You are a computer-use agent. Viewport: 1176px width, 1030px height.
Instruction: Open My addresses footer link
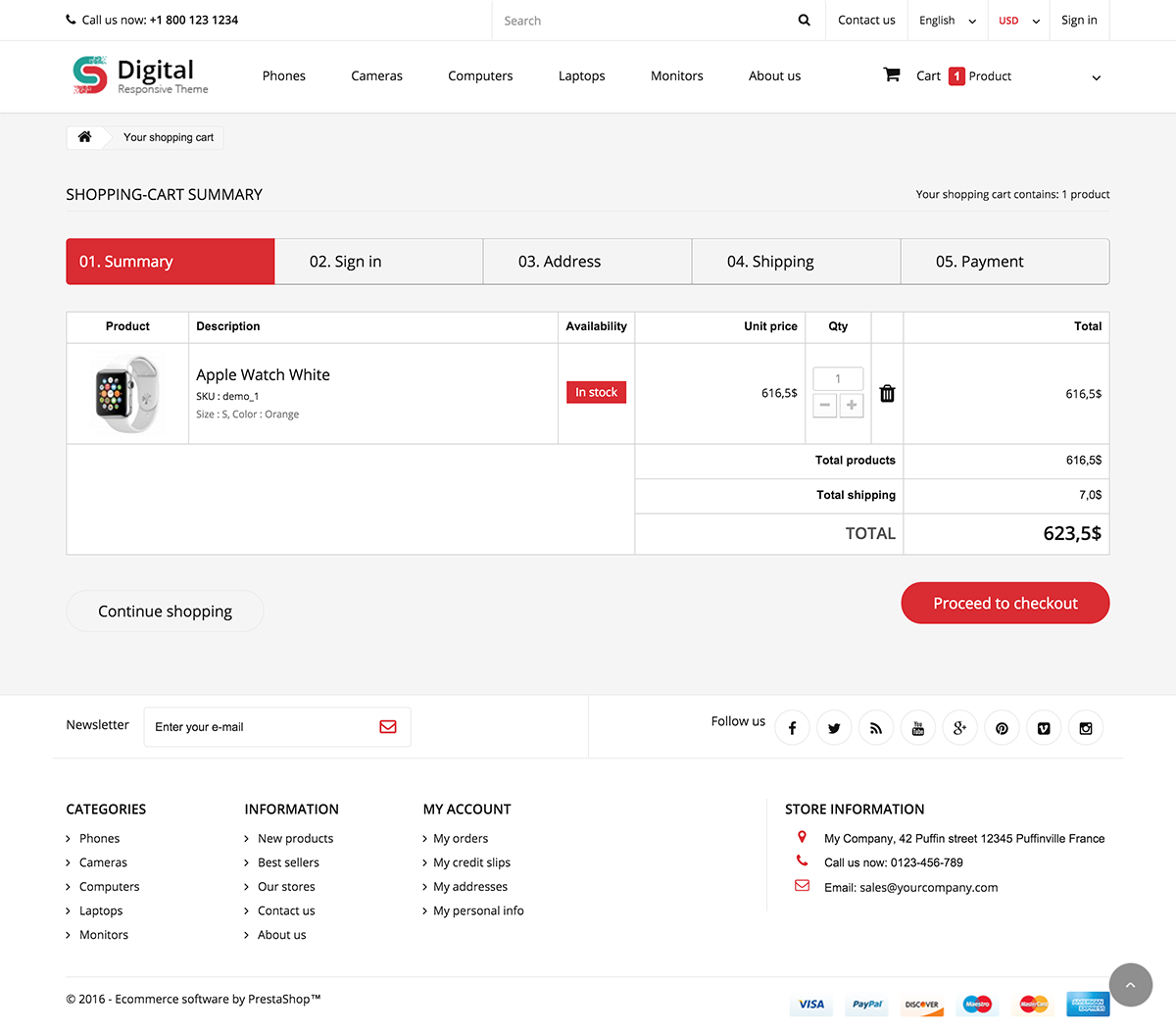point(470,887)
